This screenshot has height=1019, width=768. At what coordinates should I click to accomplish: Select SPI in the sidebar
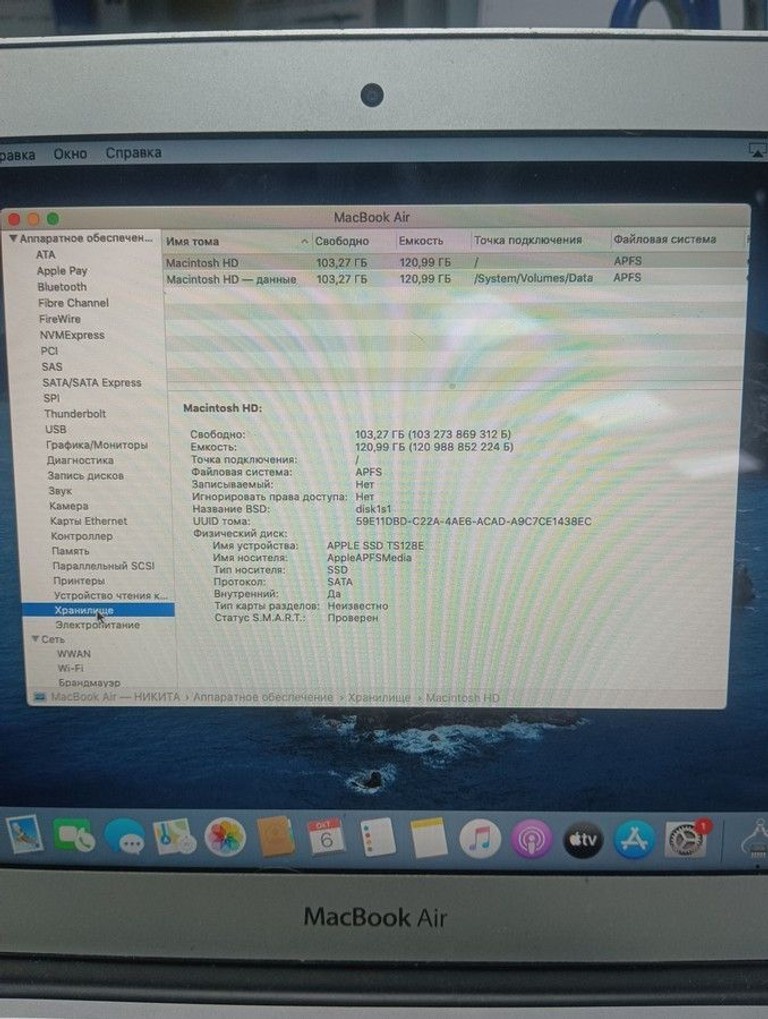coord(51,398)
